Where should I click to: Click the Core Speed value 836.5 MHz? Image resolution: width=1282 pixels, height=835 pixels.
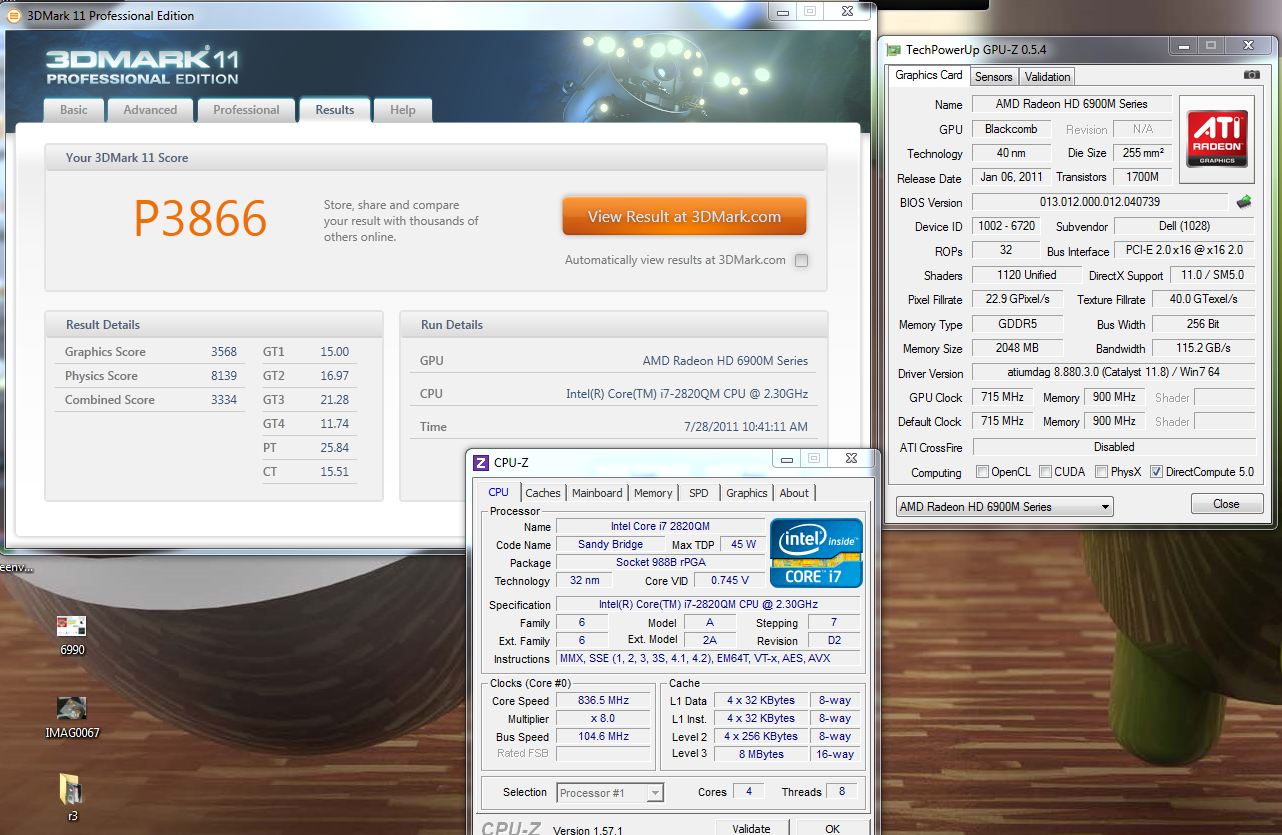604,700
